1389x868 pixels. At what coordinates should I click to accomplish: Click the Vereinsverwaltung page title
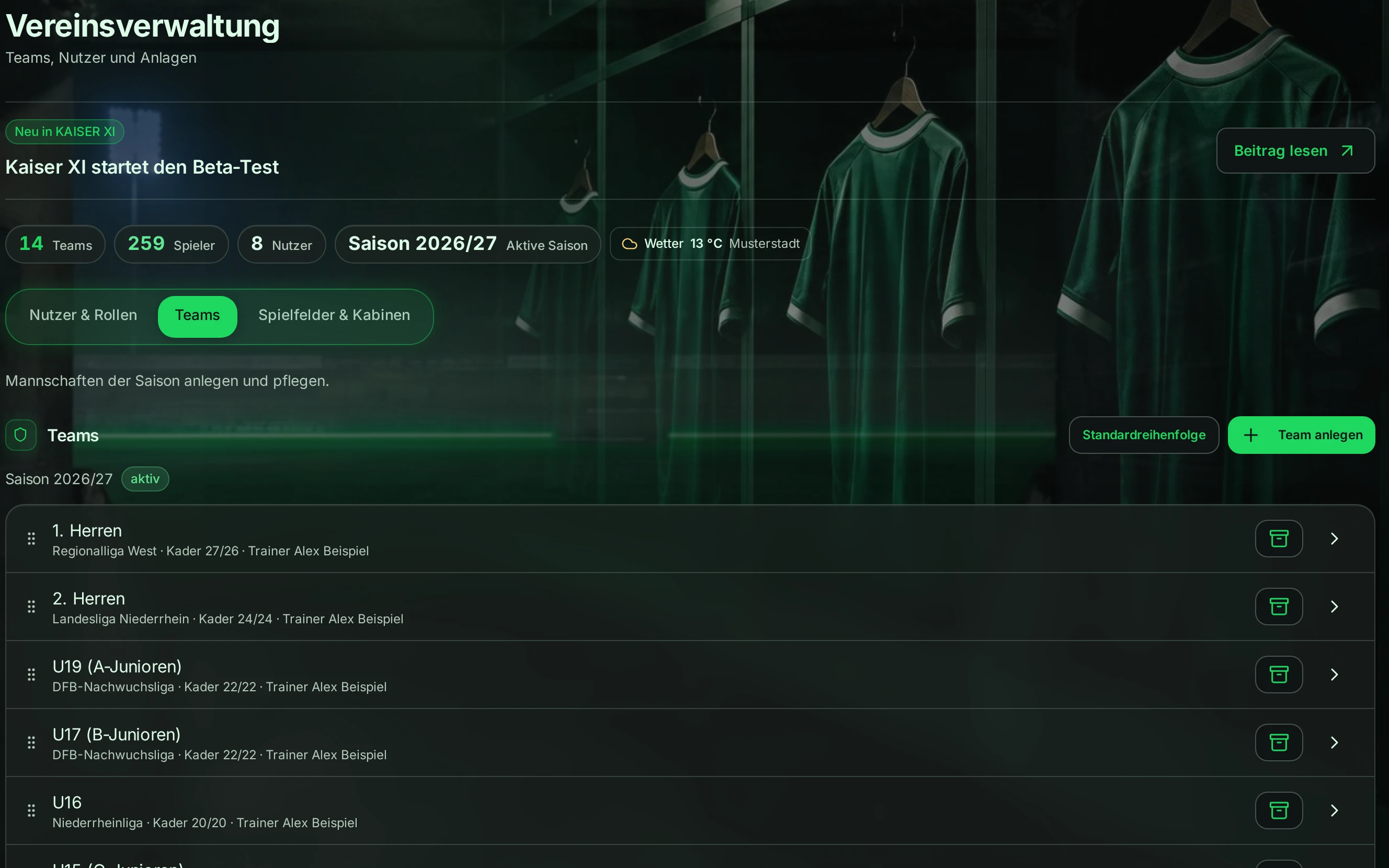tap(142, 26)
